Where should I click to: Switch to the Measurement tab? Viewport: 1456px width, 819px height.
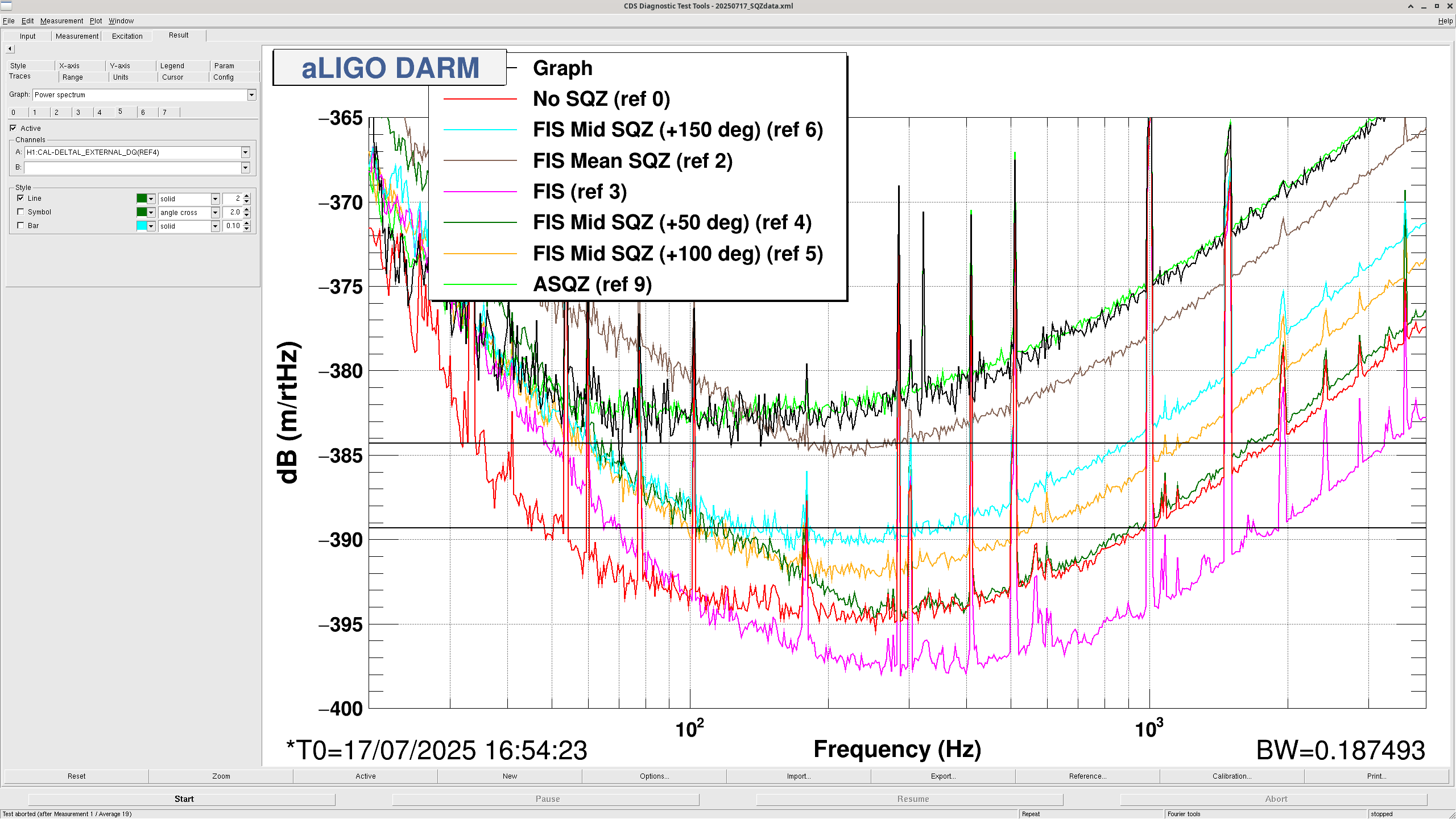click(x=77, y=36)
